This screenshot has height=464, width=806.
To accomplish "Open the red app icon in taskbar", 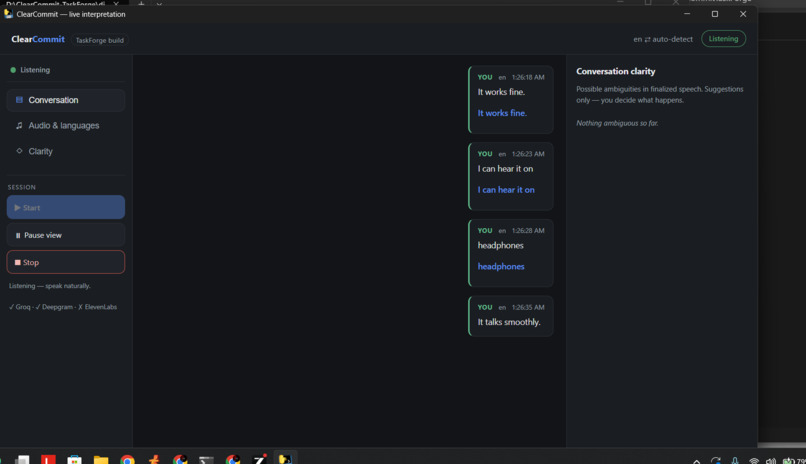I will pos(48,459).
